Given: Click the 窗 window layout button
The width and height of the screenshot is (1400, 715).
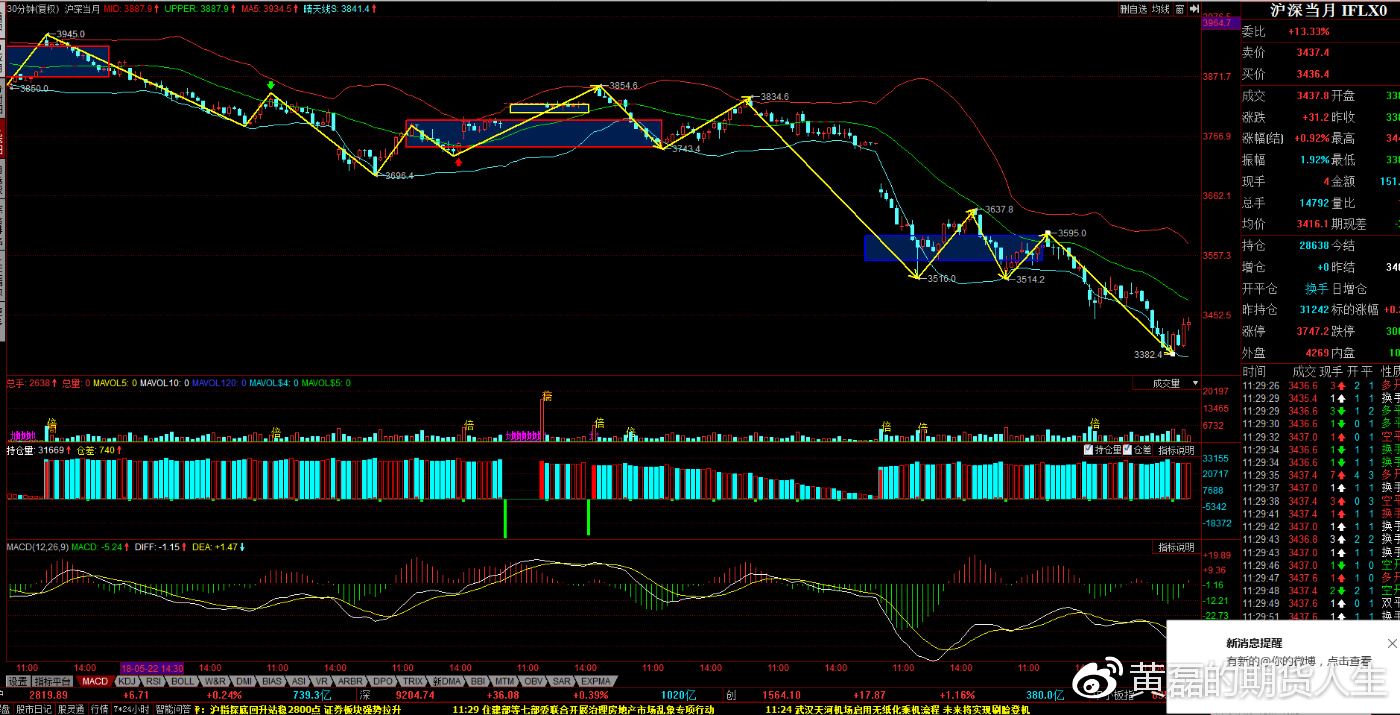Looking at the screenshot, I should point(1180,9).
